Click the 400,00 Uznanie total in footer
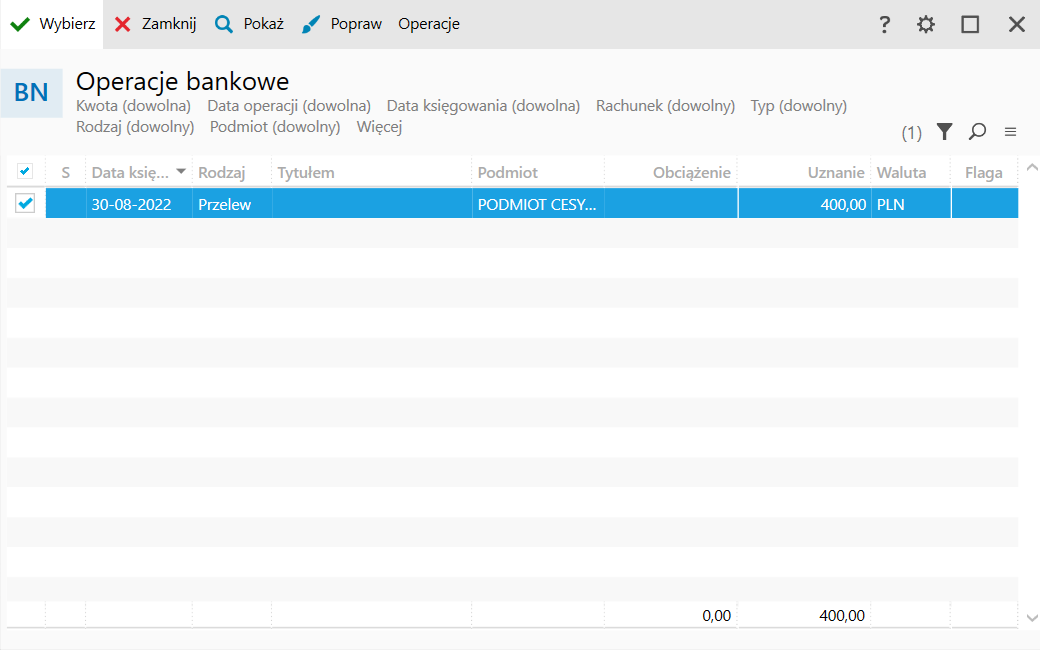 click(x=842, y=616)
